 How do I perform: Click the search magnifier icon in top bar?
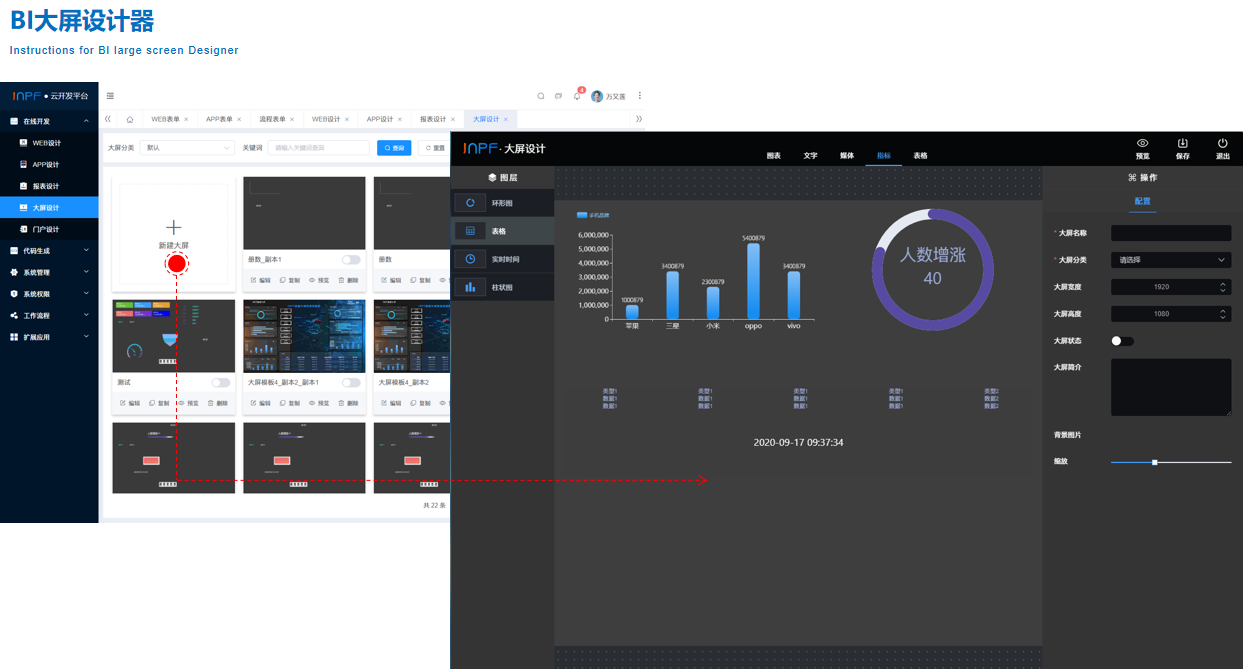pos(541,96)
